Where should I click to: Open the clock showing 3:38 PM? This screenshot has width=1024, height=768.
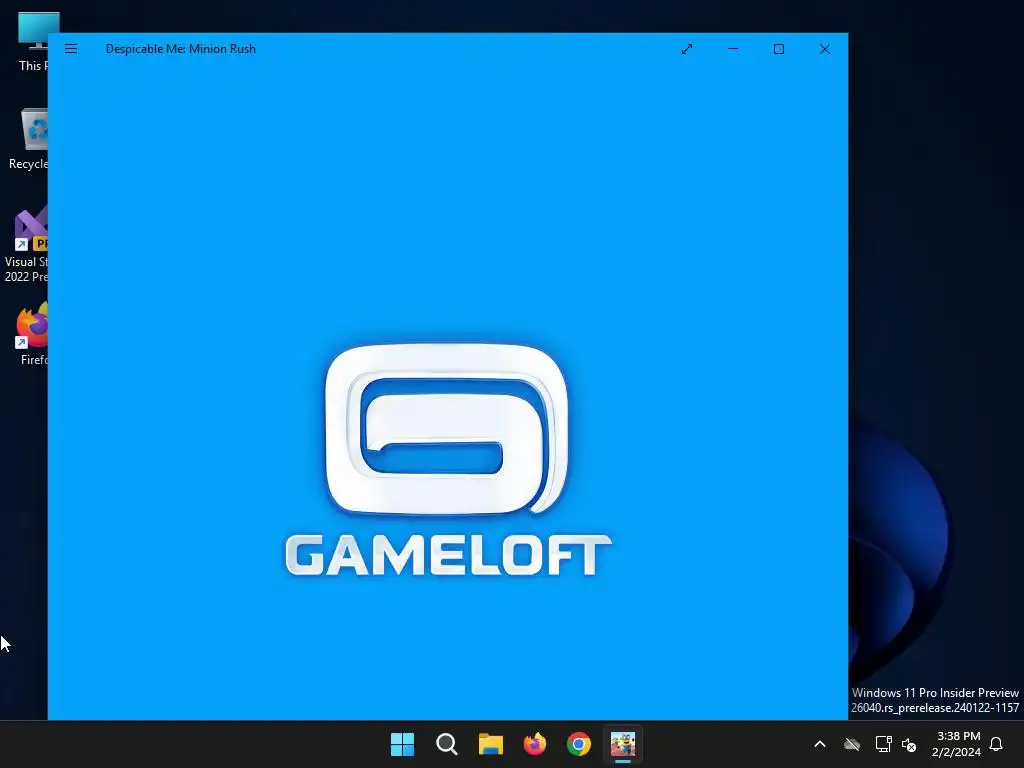click(957, 744)
